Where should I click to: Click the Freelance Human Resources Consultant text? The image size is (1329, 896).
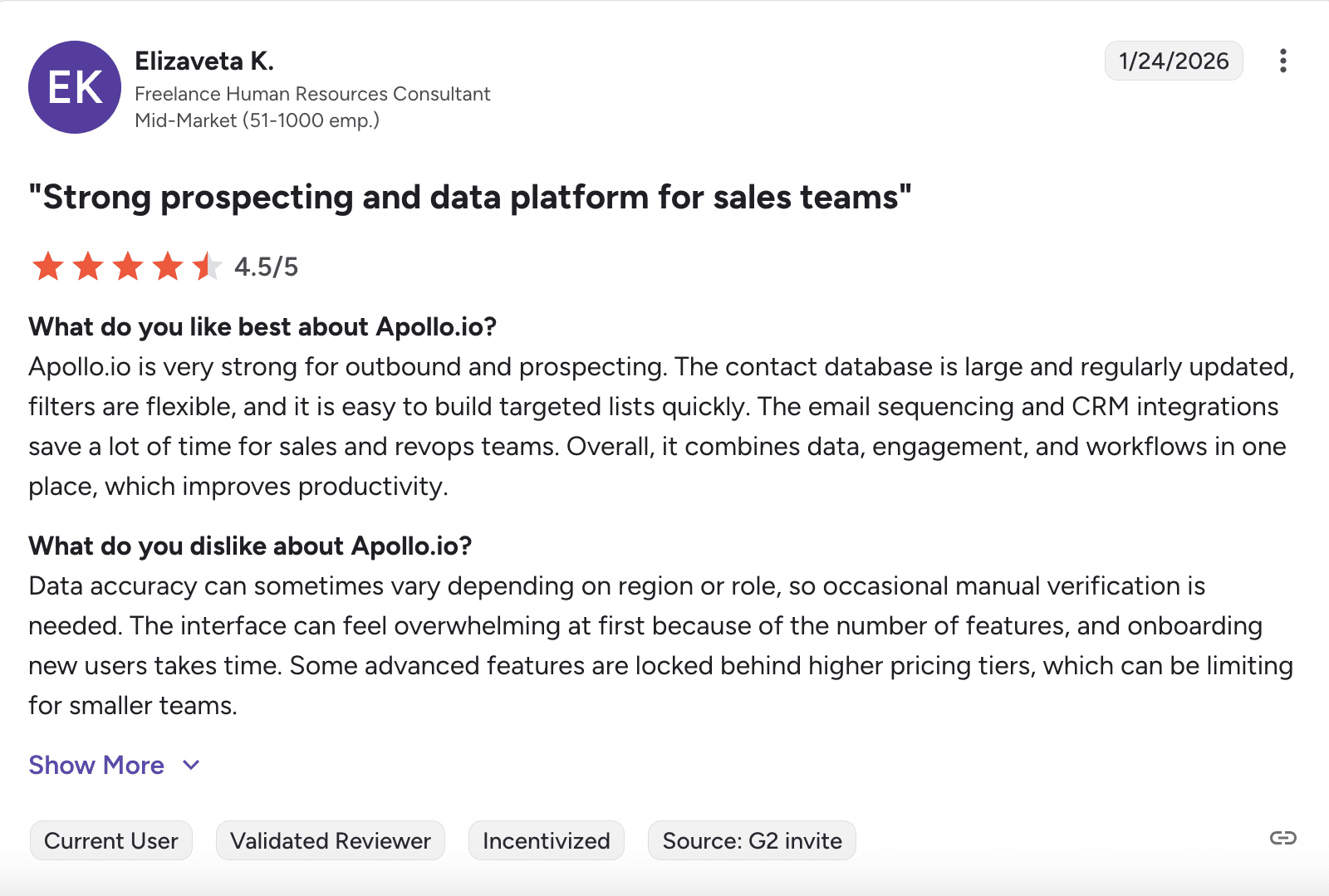[312, 94]
